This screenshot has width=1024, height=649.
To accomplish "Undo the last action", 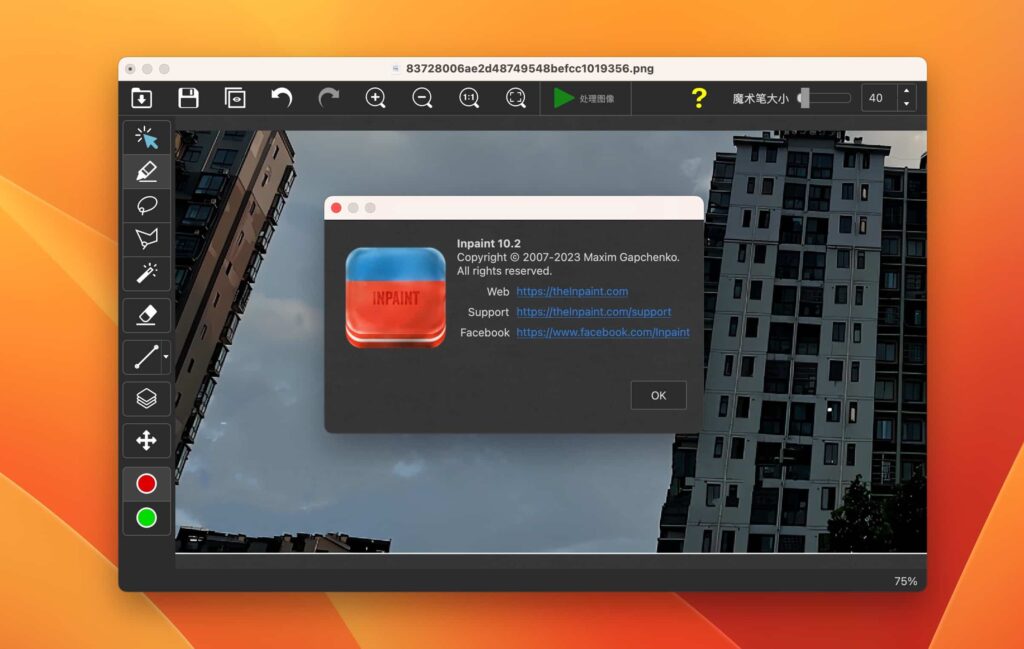I will [x=281, y=98].
